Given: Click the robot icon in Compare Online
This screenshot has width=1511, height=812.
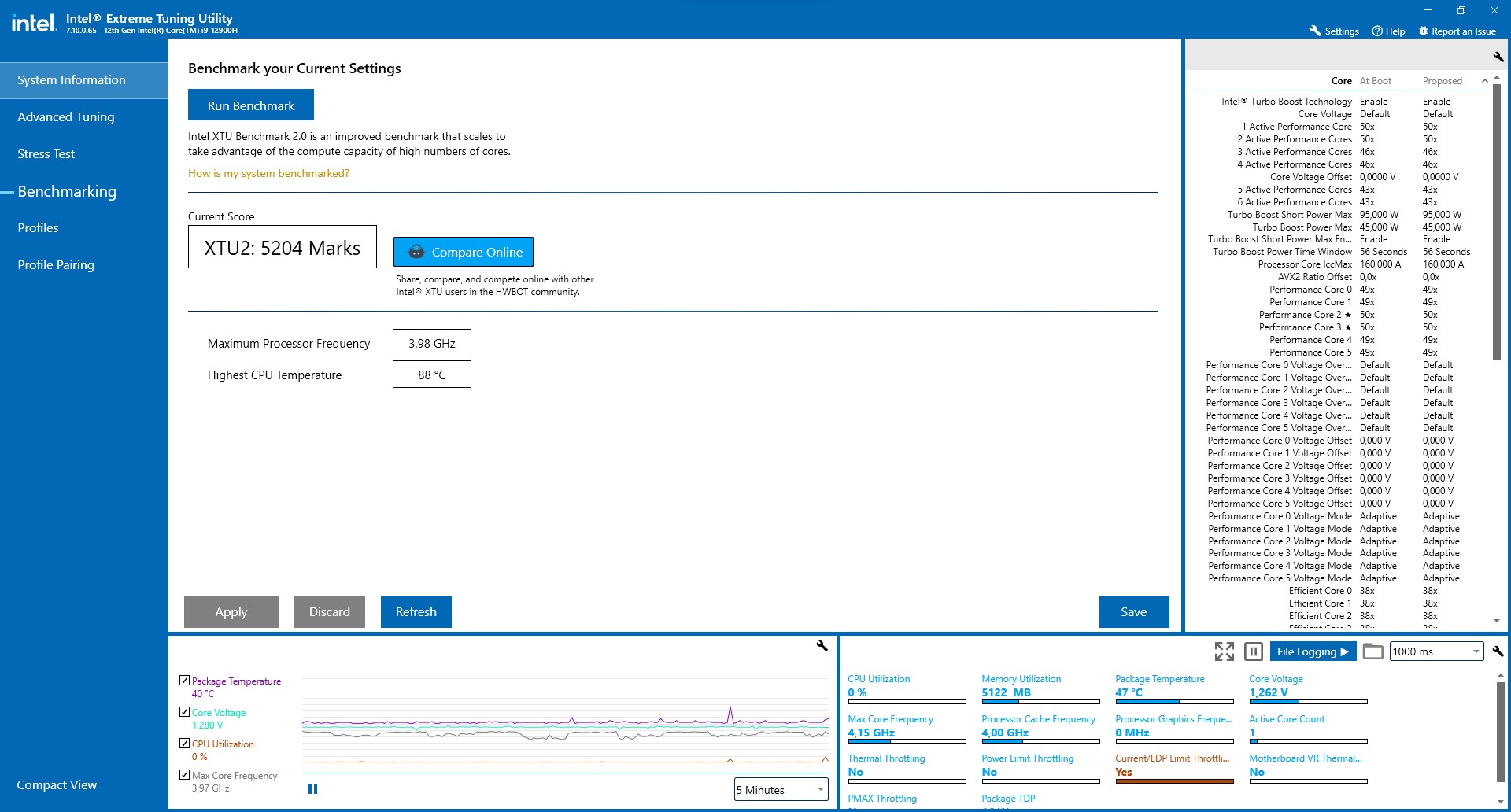Looking at the screenshot, I should point(416,252).
